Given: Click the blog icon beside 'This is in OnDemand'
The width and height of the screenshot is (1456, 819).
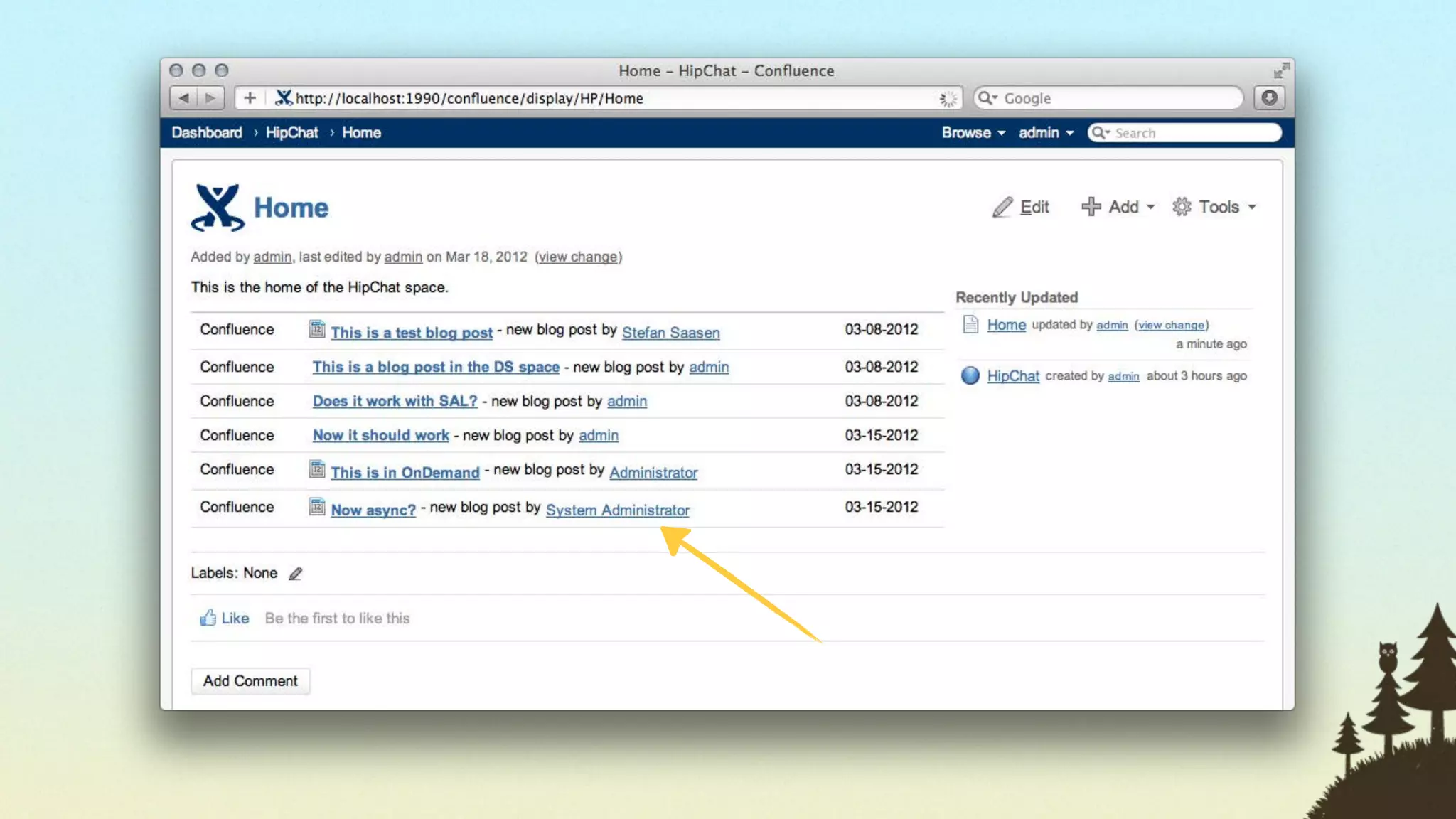Looking at the screenshot, I should coord(317,469).
